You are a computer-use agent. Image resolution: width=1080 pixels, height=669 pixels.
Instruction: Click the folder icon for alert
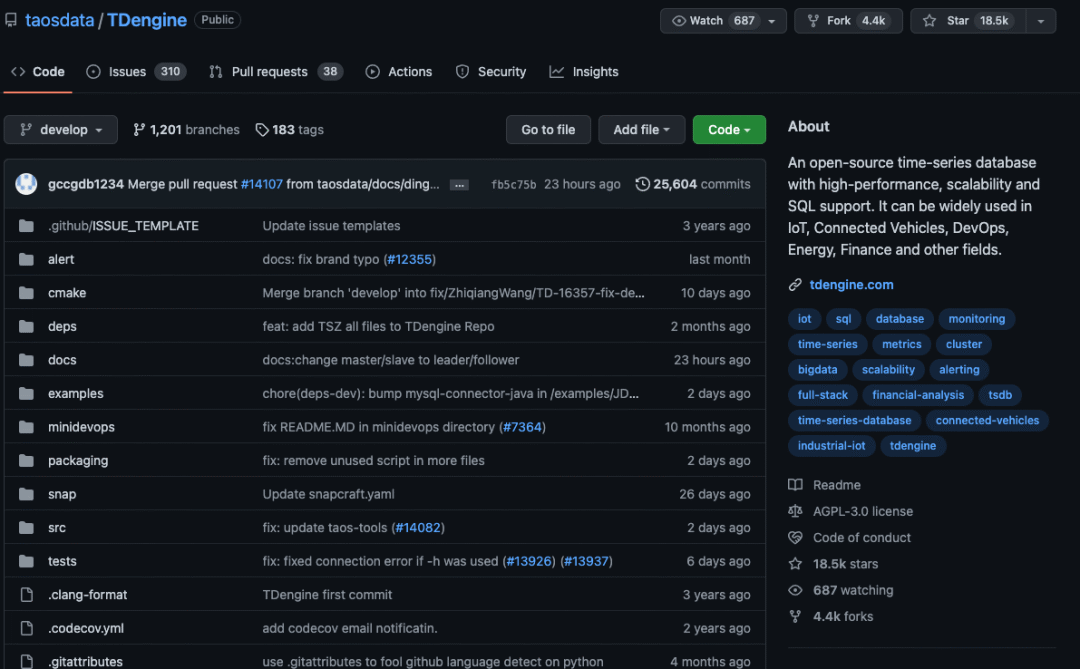[26, 259]
